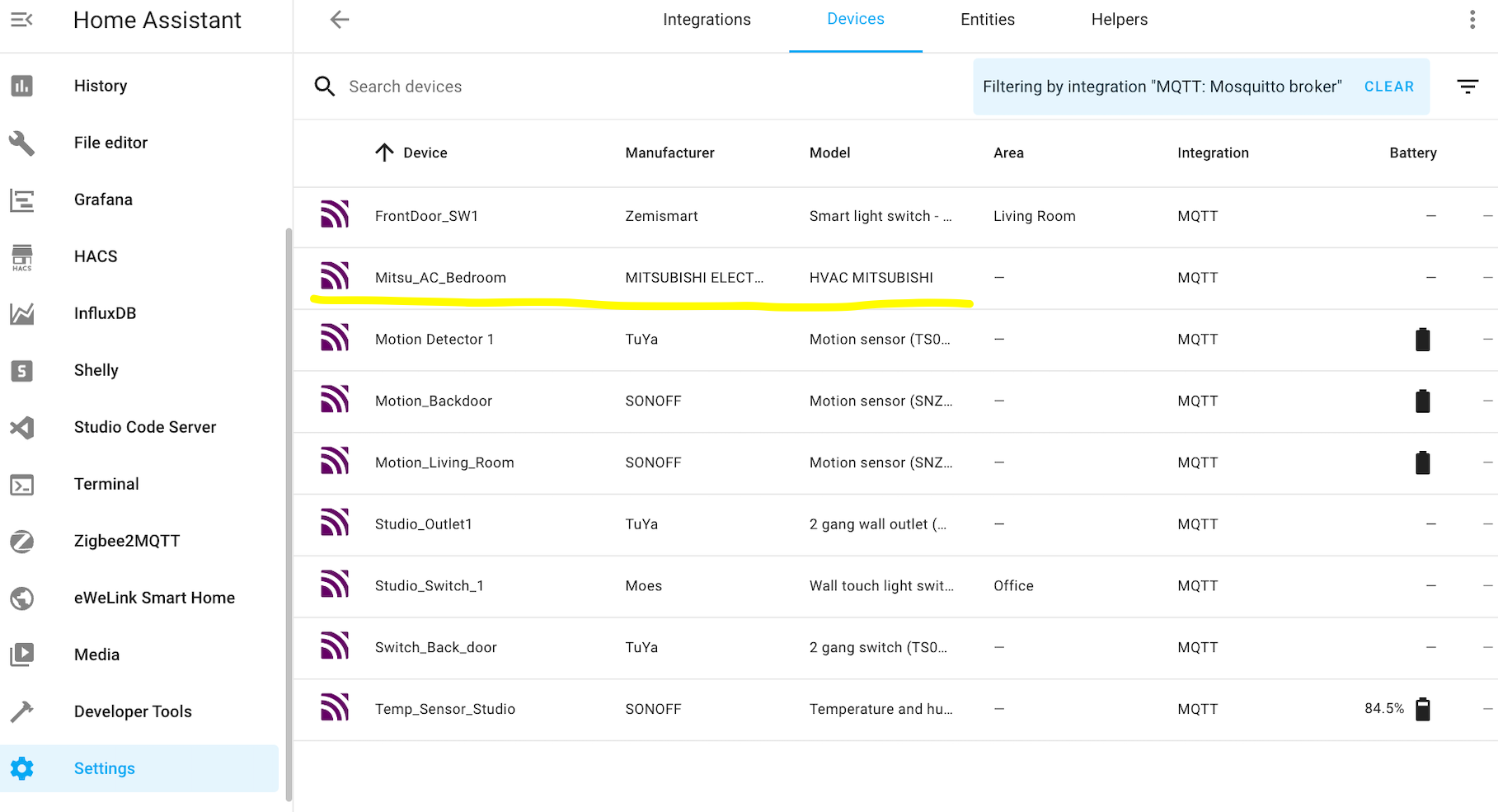The width and height of the screenshot is (1498, 812).
Task: Open the InfluxDB sidebar item
Action: [x=105, y=313]
